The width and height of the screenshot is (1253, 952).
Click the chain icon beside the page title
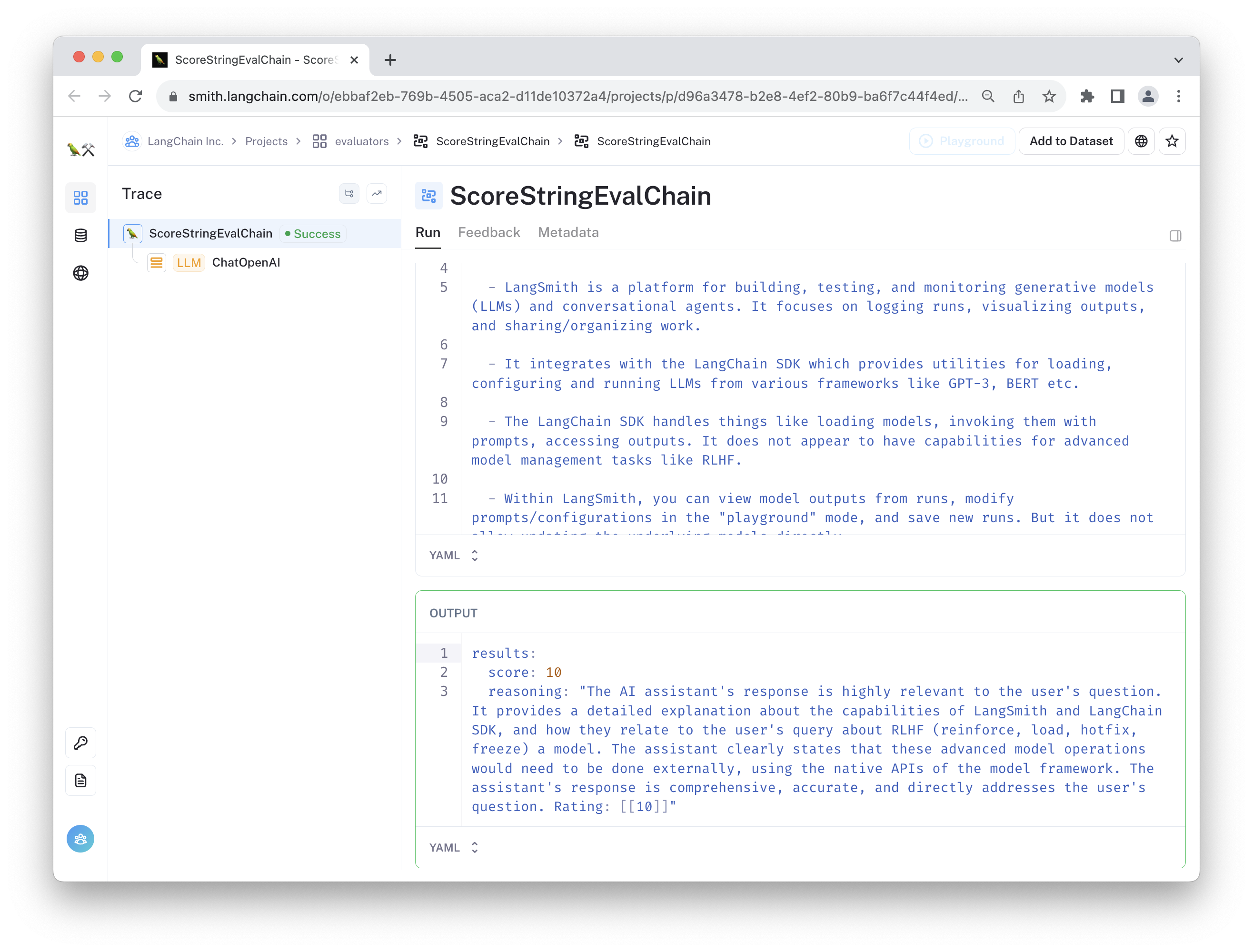pos(428,196)
